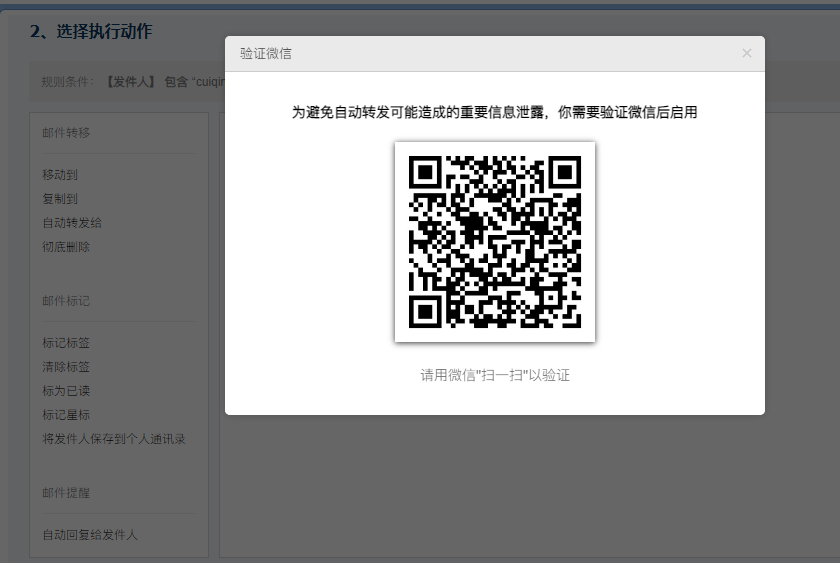Select 复制到 action
Screen dimensions: 840x563
click(60, 199)
